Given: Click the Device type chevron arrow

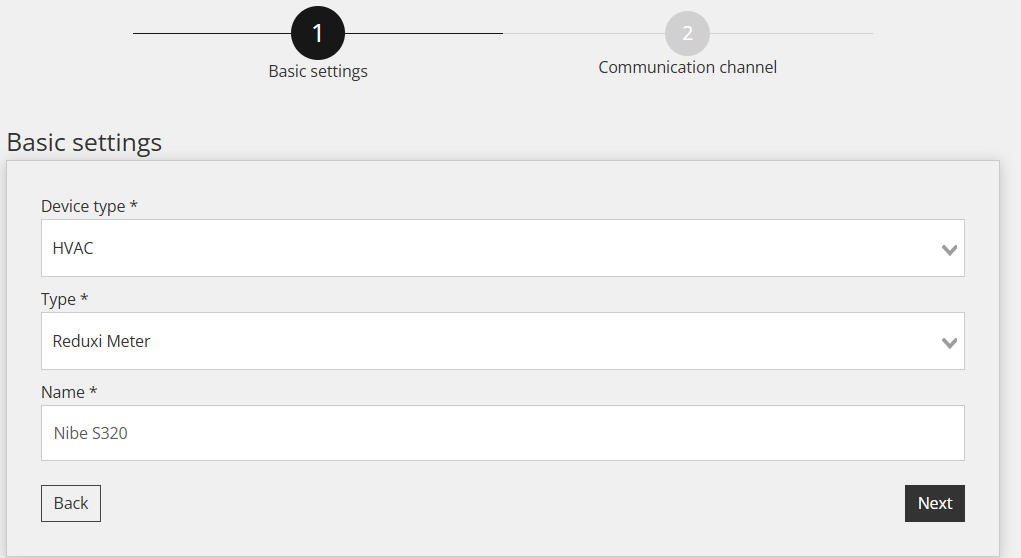Looking at the screenshot, I should [949, 249].
